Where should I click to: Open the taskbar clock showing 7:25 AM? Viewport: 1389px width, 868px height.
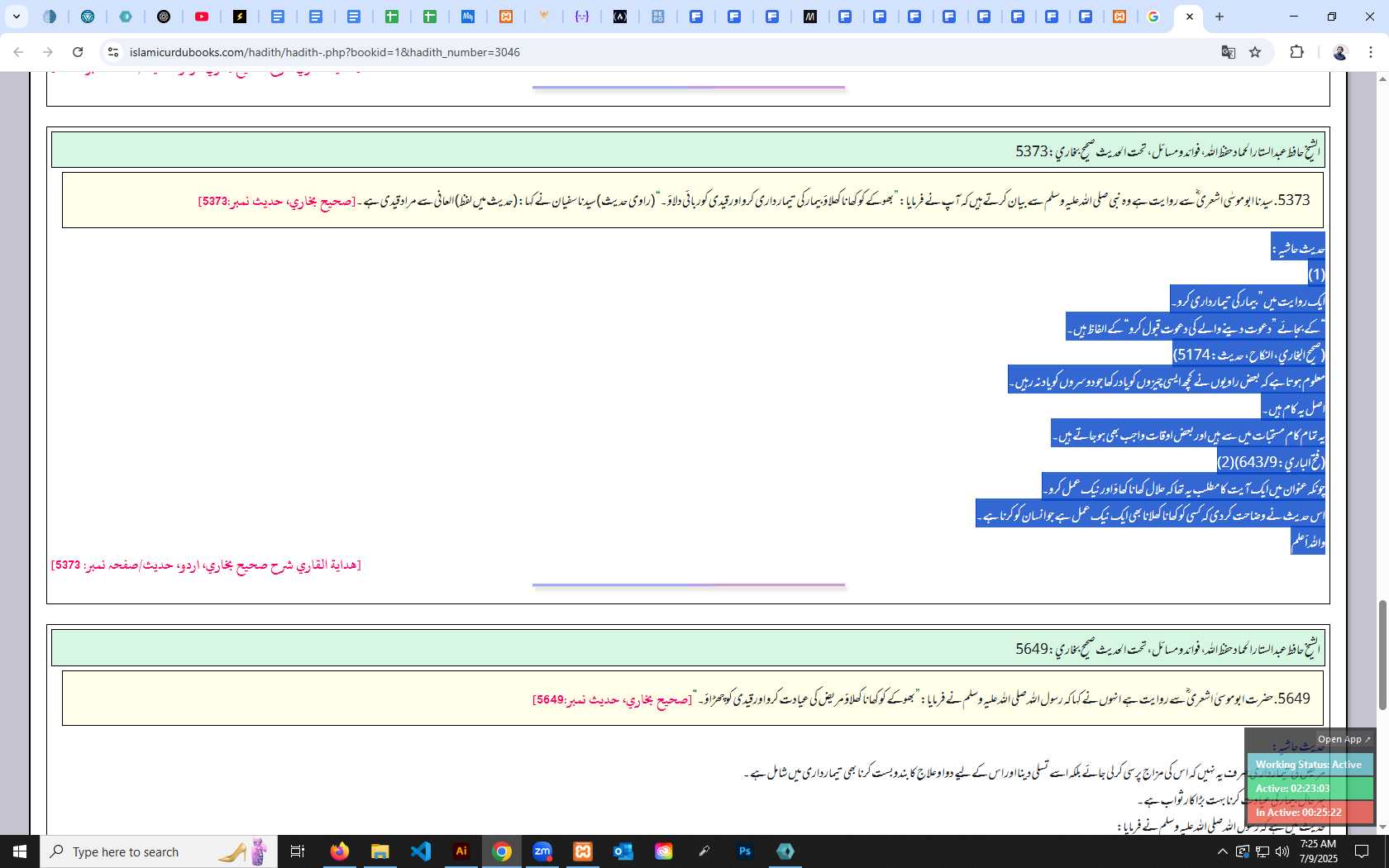tap(1318, 851)
